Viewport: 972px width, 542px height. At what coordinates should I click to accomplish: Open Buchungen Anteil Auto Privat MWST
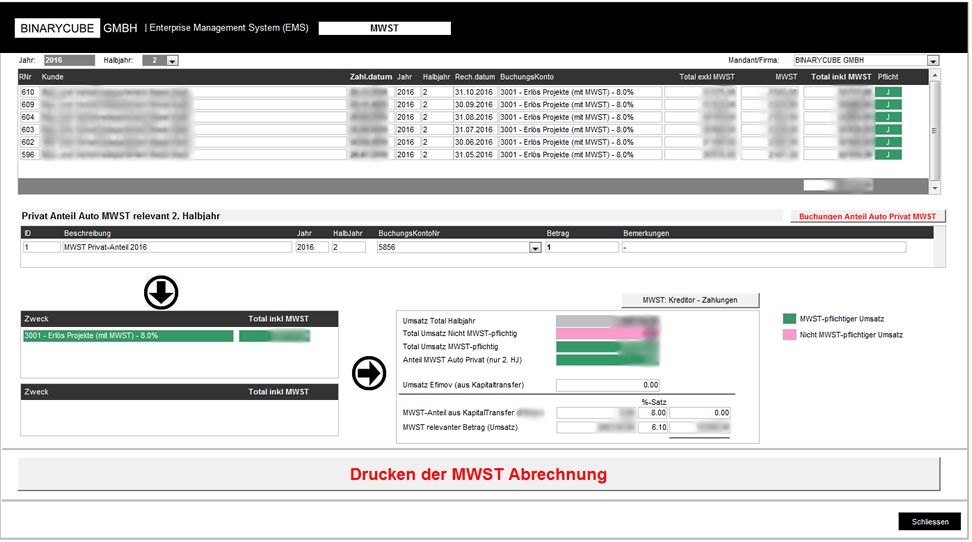(867, 216)
